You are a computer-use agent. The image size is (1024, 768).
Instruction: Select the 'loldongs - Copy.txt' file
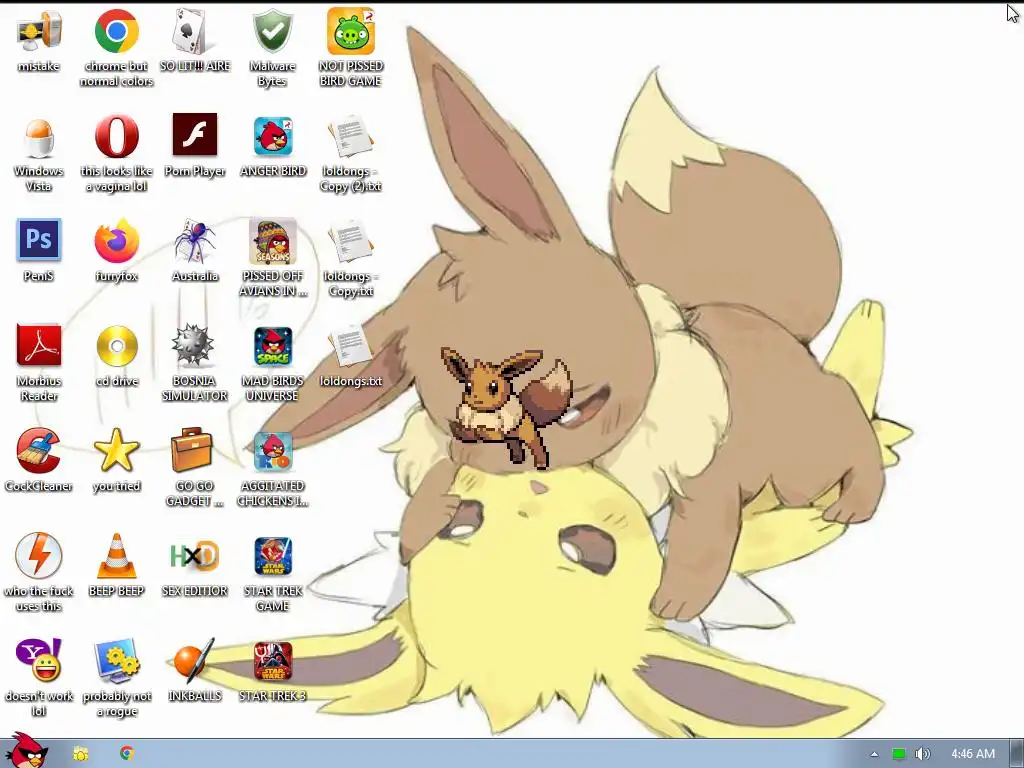coord(351,242)
